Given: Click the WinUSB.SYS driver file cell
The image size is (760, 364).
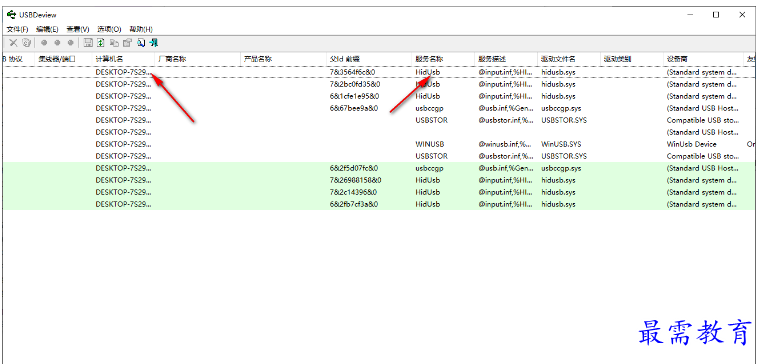Looking at the screenshot, I should [561, 144].
